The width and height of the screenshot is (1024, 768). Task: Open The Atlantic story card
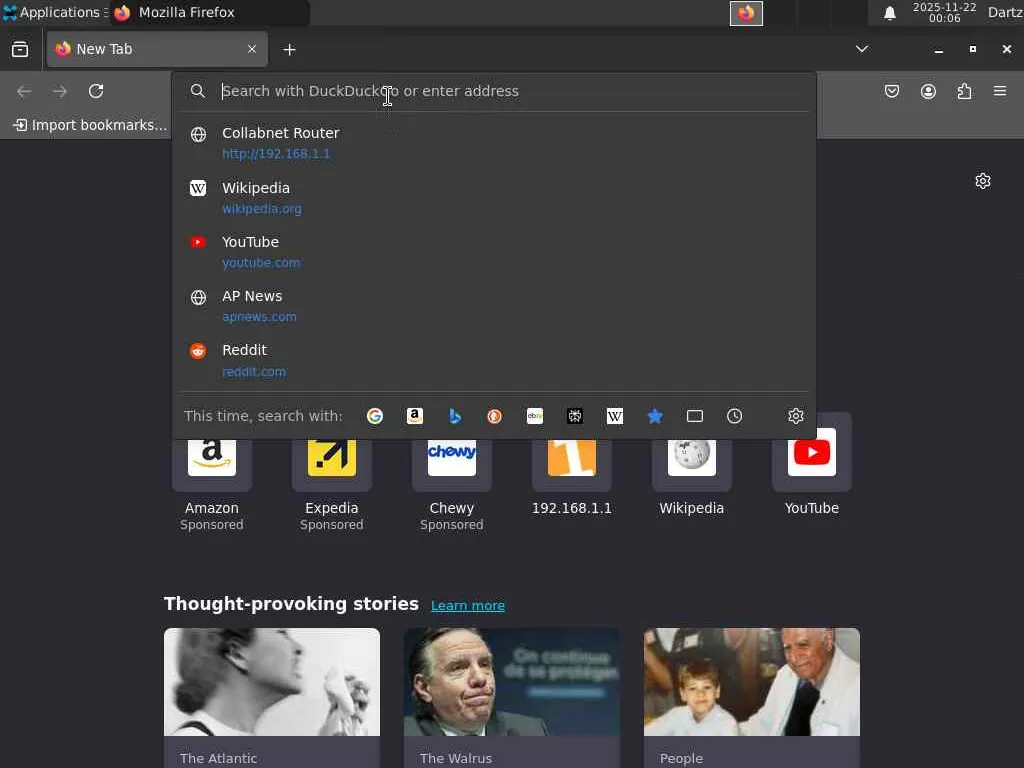(x=272, y=697)
